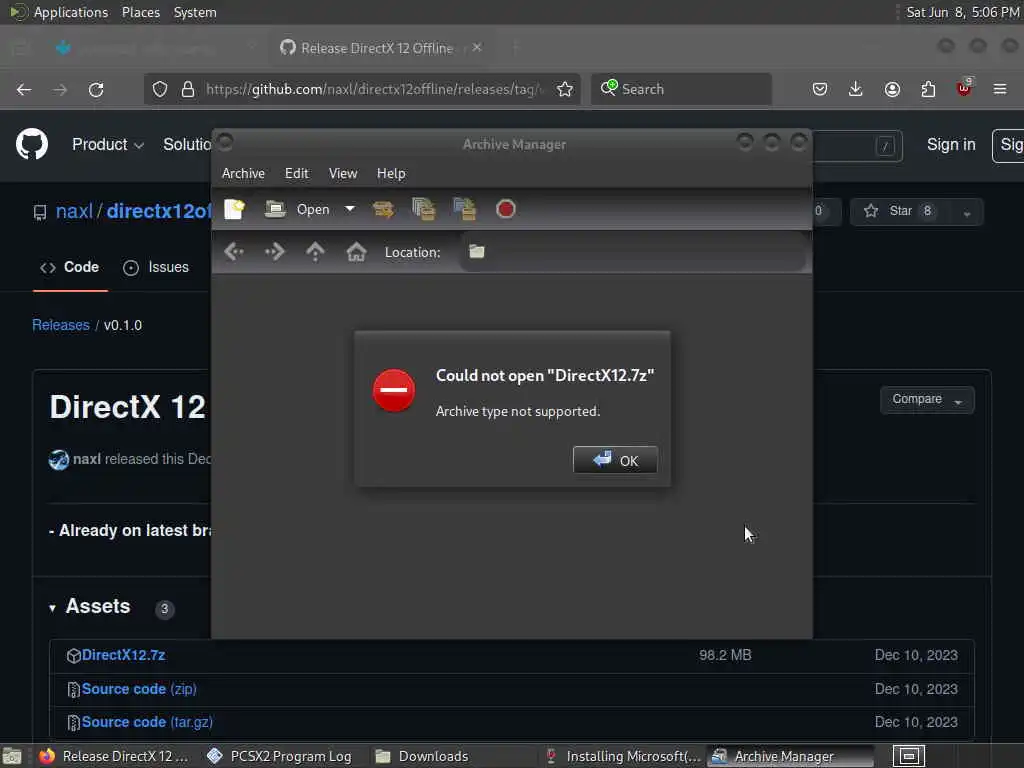The width and height of the screenshot is (1024, 768).
Task: Open the View menu
Action: 343,174
